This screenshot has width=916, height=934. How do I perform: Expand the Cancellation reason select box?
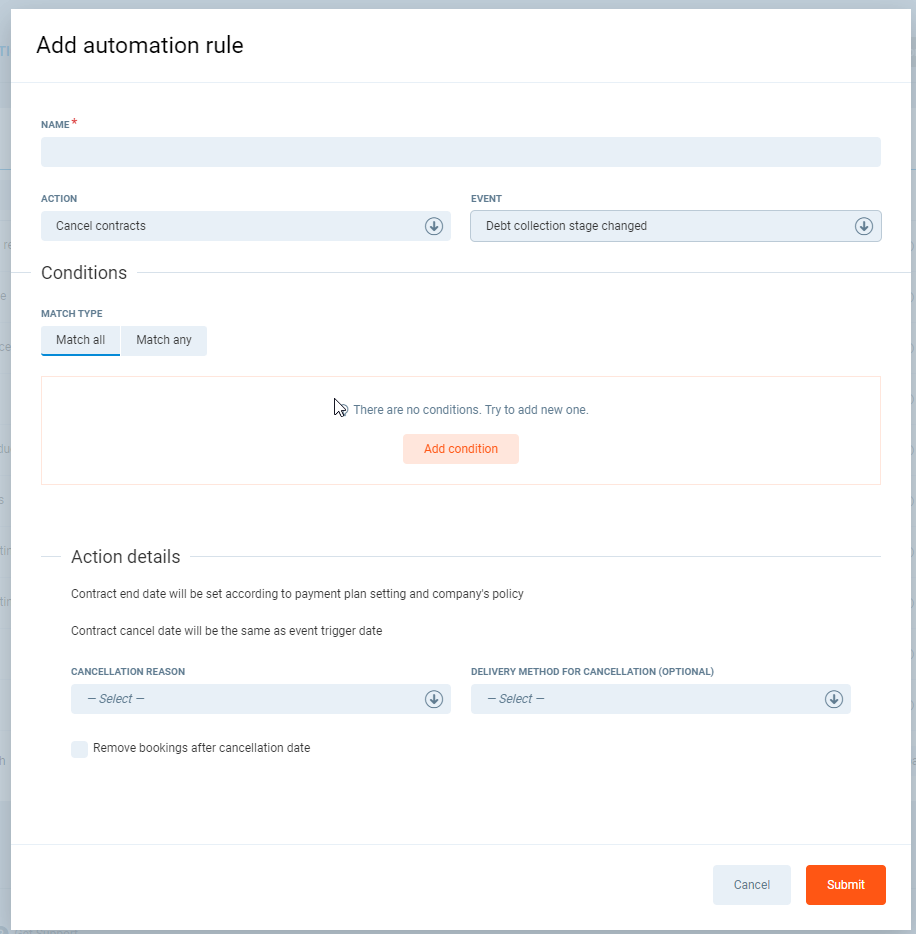pos(250,699)
